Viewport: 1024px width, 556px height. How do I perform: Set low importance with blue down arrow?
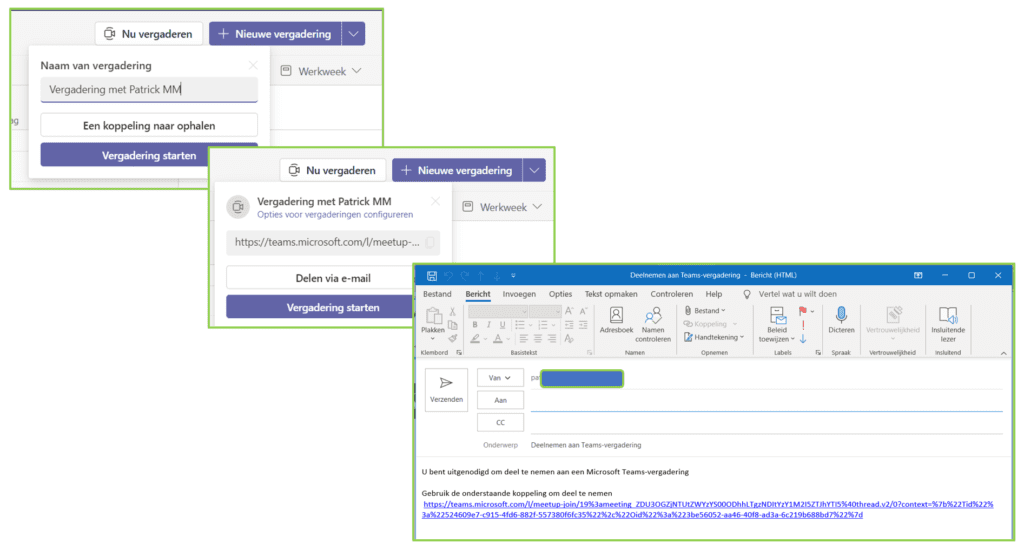[803, 338]
